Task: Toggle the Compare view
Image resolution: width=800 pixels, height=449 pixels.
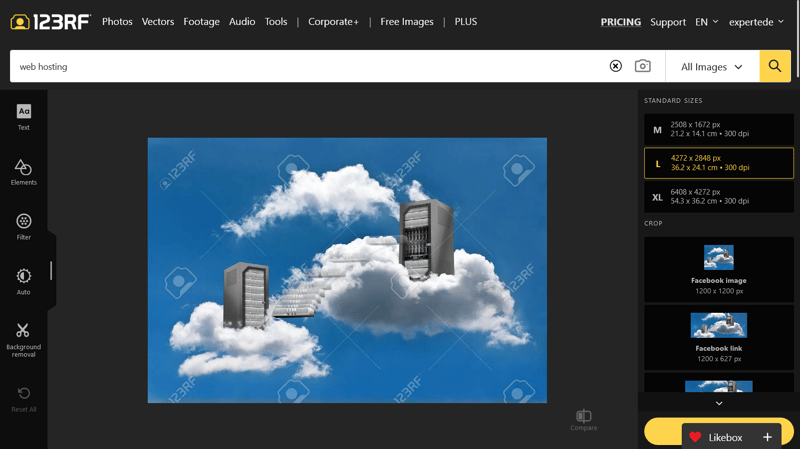Action: click(x=584, y=420)
